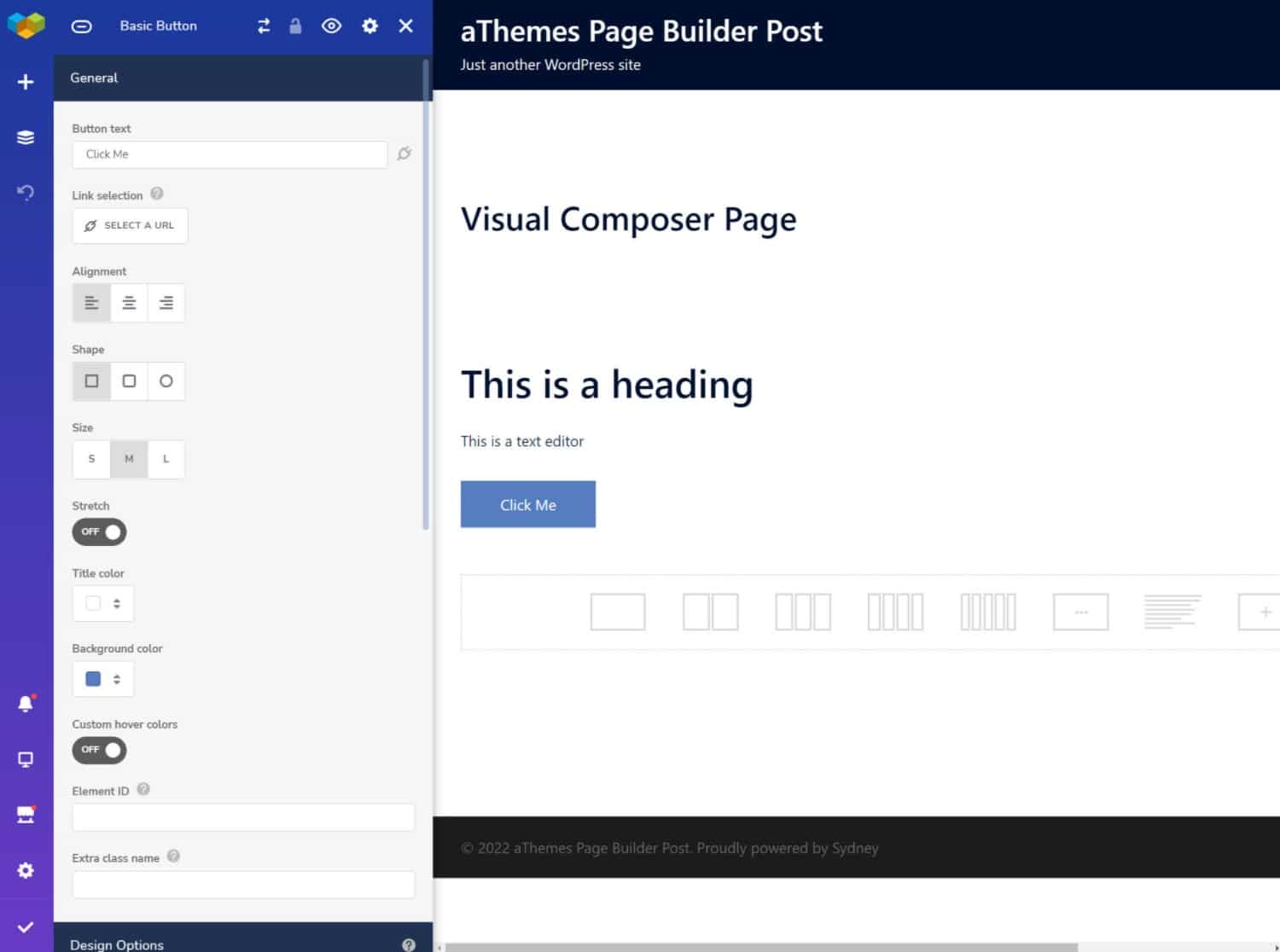The width and height of the screenshot is (1280, 952).
Task: Click SELECT A URL button
Action: (130, 225)
